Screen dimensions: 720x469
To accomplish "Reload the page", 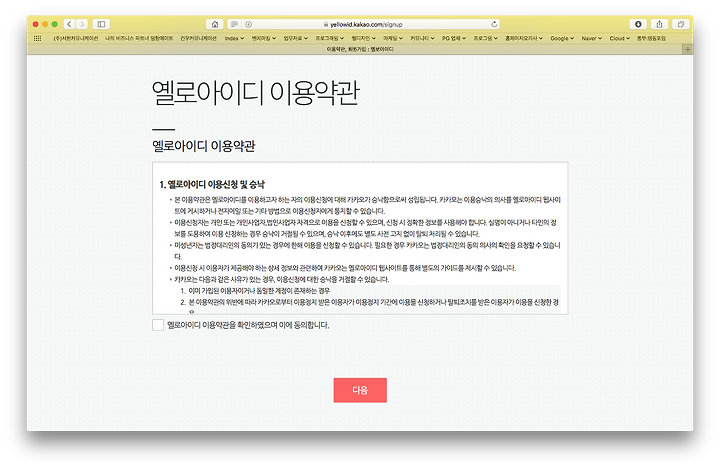I will click(494, 24).
